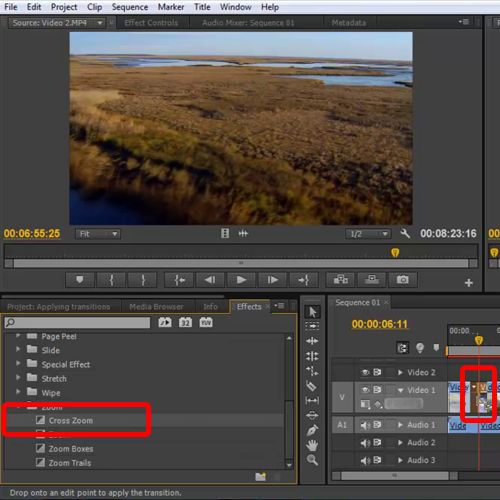Image resolution: width=500 pixels, height=500 pixels.
Task: Select the Pen tool
Action: (312, 430)
